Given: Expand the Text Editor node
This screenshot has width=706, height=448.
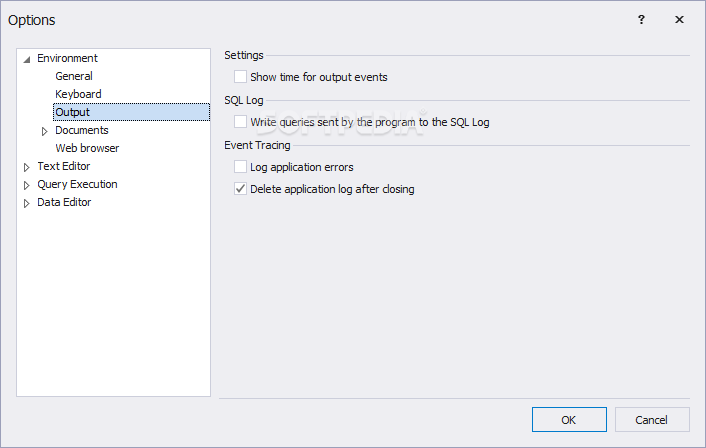Looking at the screenshot, I should pyautogui.click(x=27, y=167).
